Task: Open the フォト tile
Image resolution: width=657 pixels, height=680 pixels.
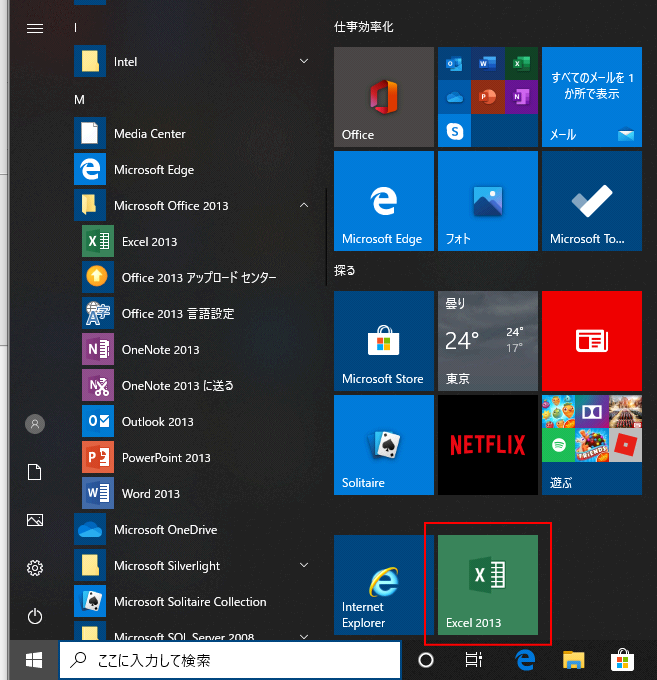Action: tap(488, 201)
